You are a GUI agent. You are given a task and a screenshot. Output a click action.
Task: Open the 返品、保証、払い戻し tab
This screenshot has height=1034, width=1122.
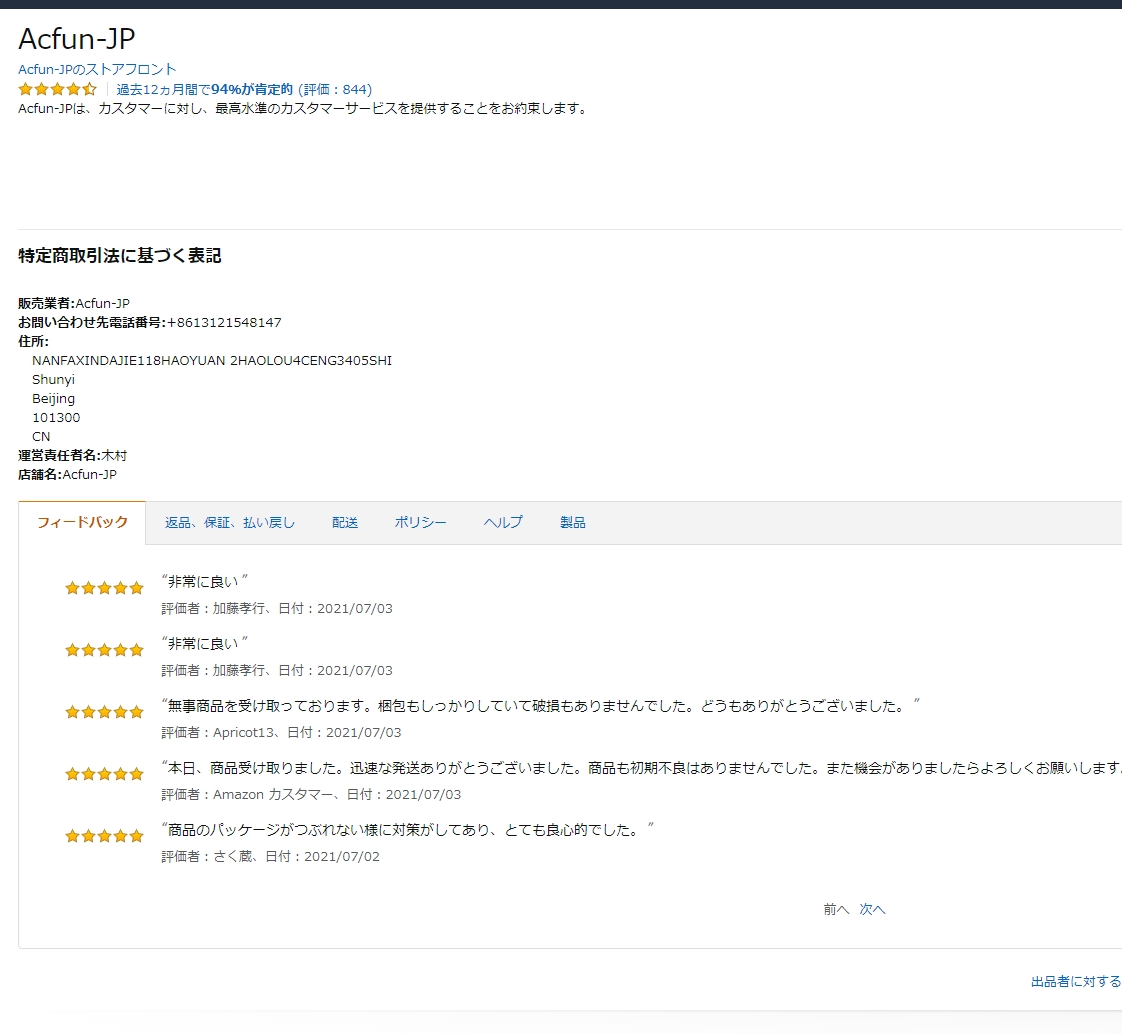click(231, 522)
